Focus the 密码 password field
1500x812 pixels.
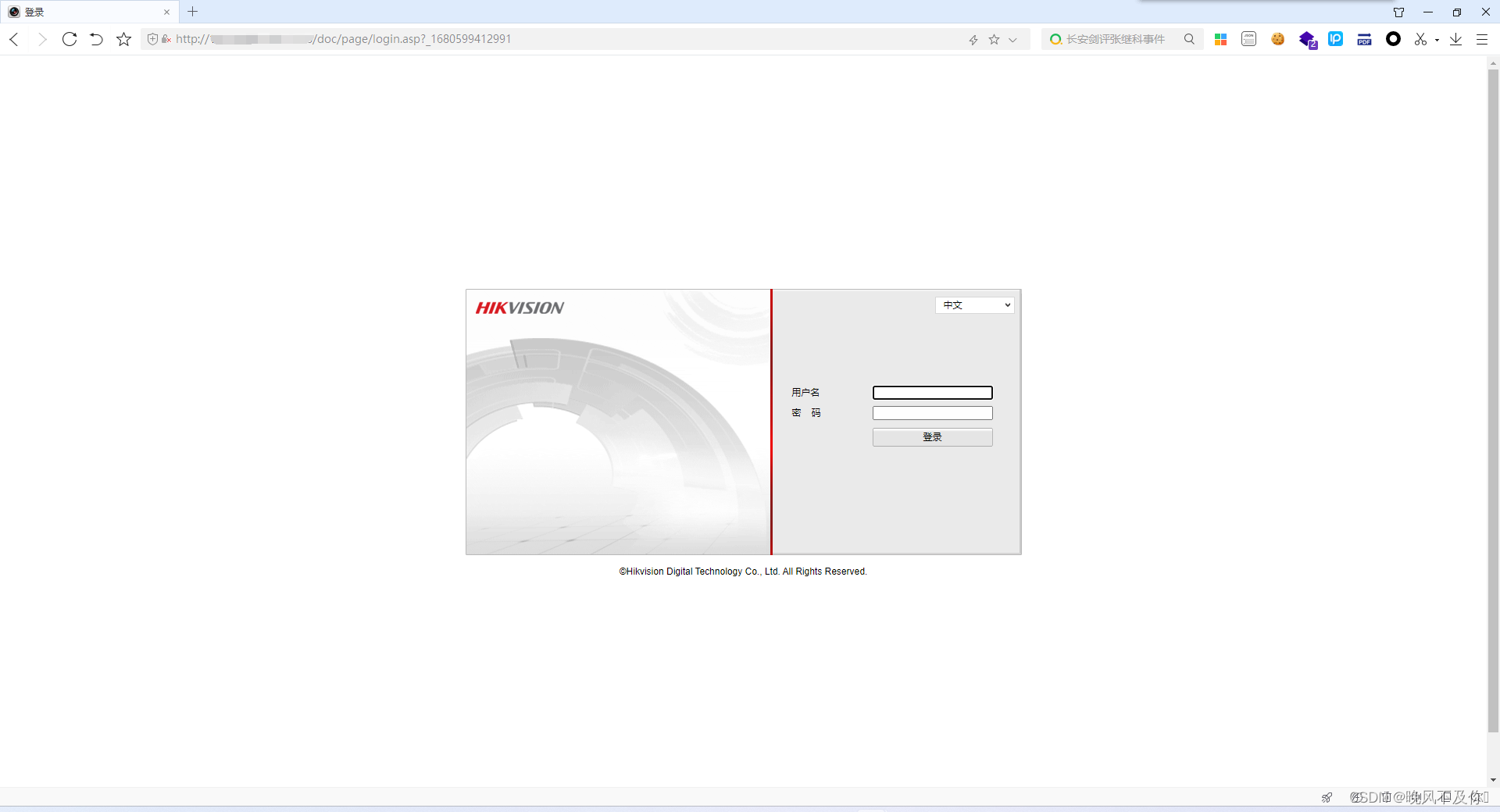point(932,413)
